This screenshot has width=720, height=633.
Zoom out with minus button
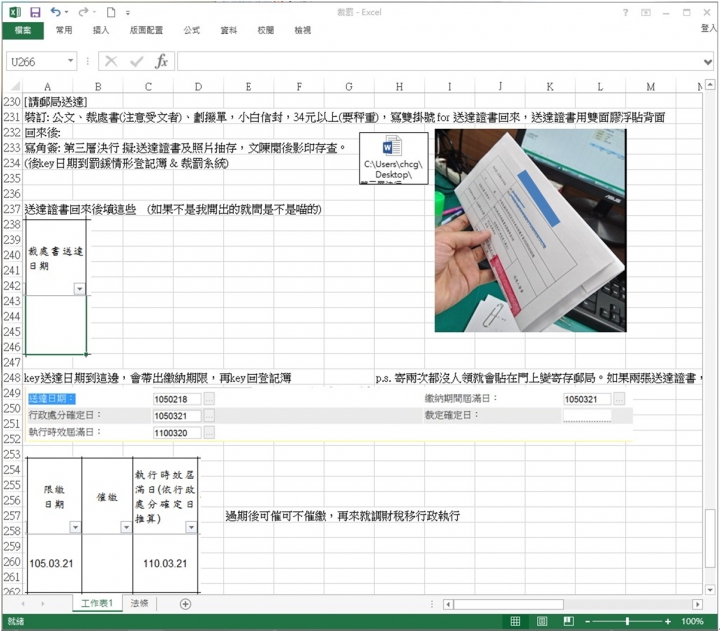click(587, 622)
